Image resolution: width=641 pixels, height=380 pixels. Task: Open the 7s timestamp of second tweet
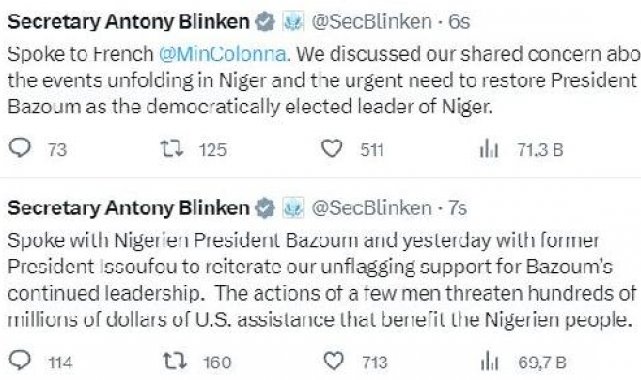click(x=457, y=208)
